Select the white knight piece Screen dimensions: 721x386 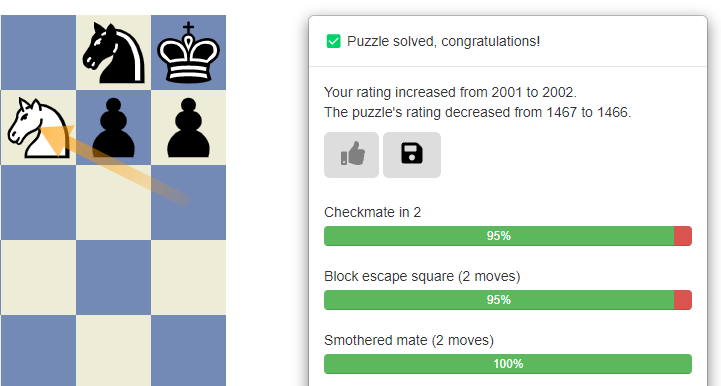point(39,128)
